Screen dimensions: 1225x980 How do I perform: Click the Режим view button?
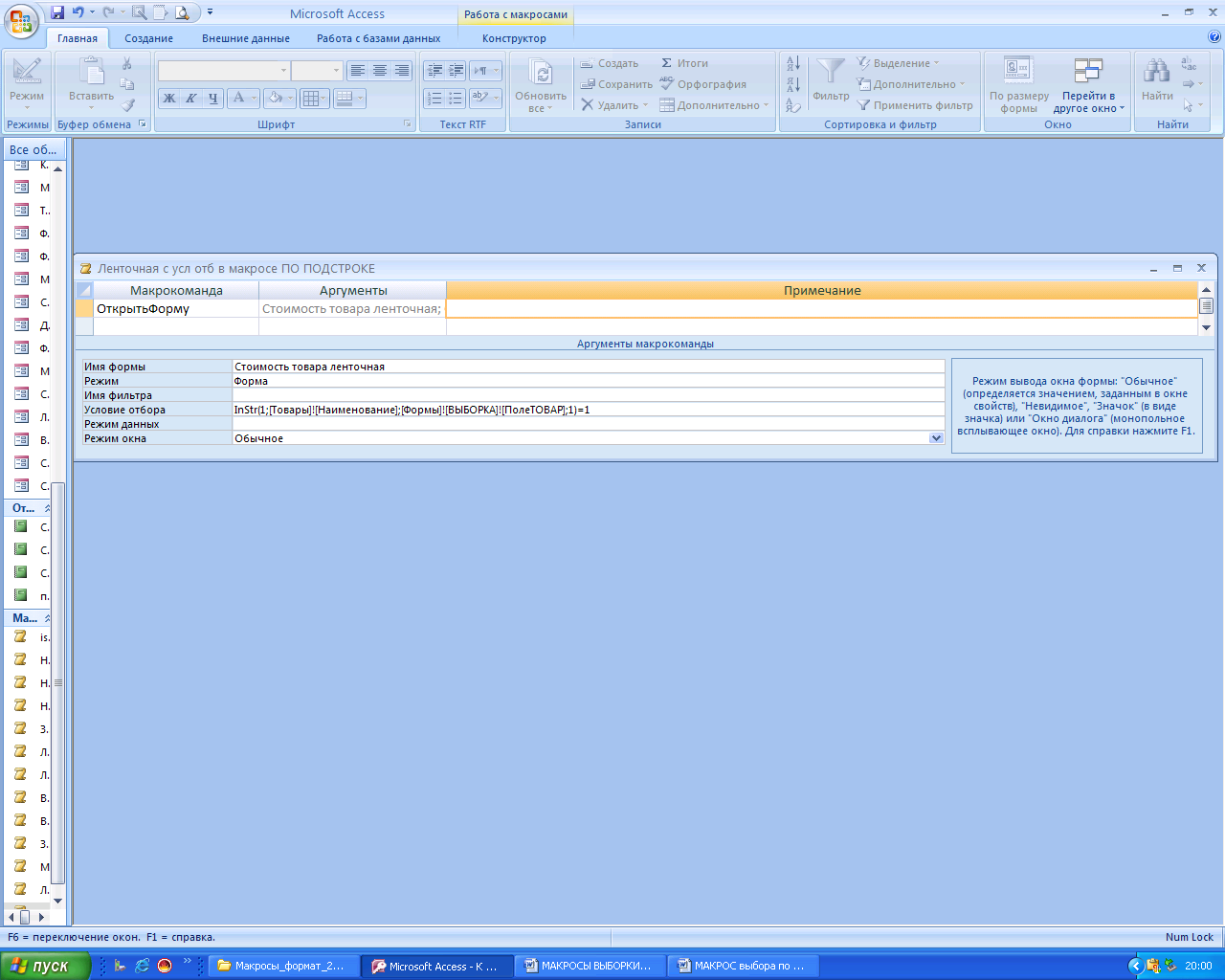pyautogui.click(x=27, y=83)
